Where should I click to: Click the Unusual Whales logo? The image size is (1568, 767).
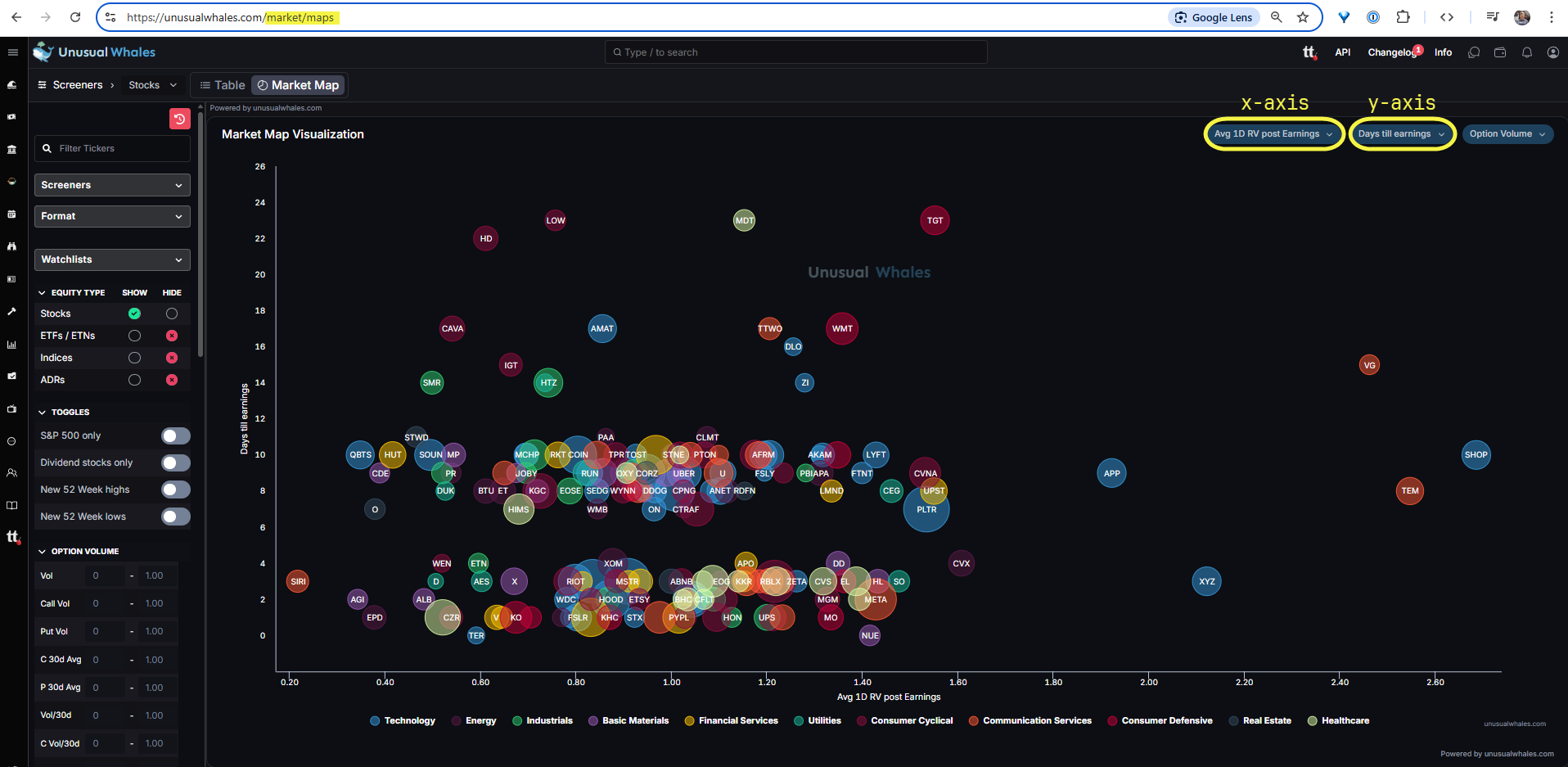pos(94,52)
